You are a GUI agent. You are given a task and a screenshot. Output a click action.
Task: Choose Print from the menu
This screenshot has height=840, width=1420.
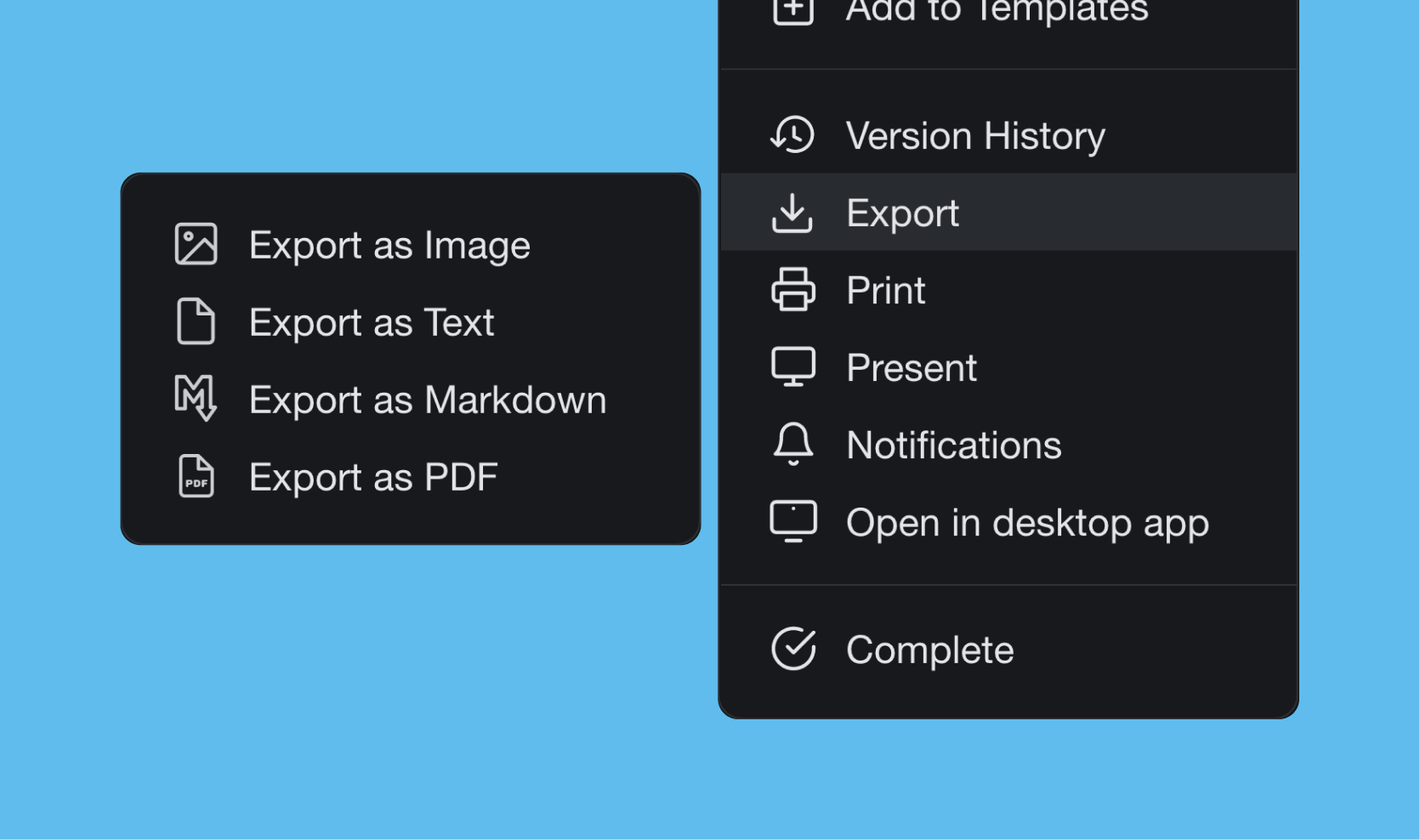point(885,290)
